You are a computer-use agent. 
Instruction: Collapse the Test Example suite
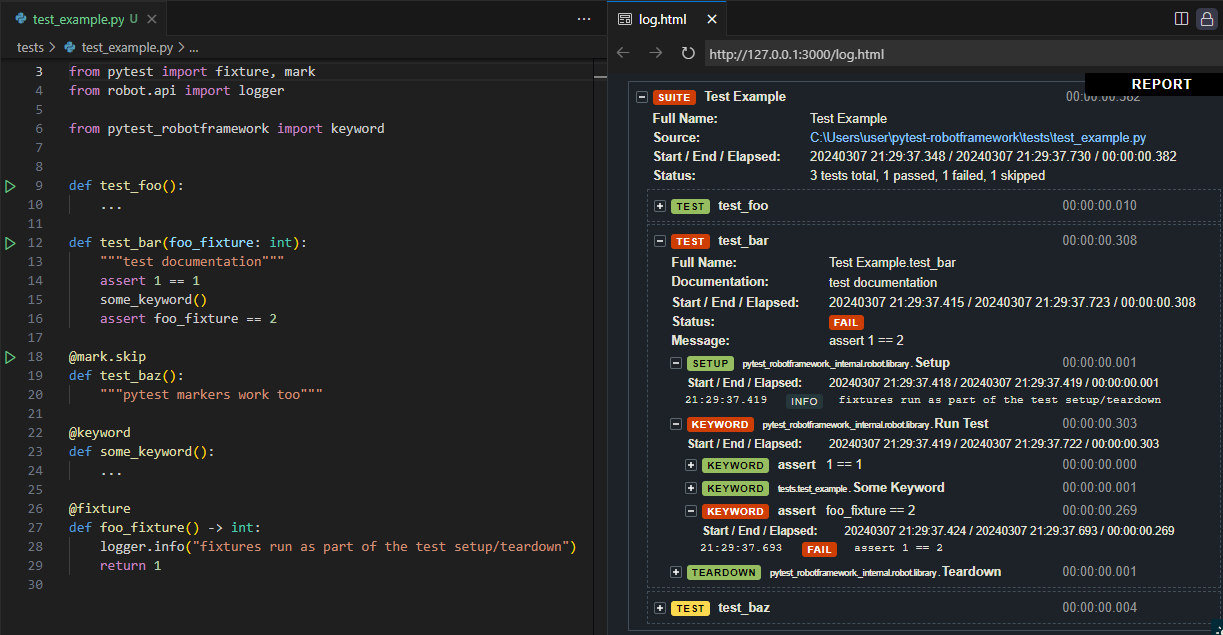click(641, 97)
